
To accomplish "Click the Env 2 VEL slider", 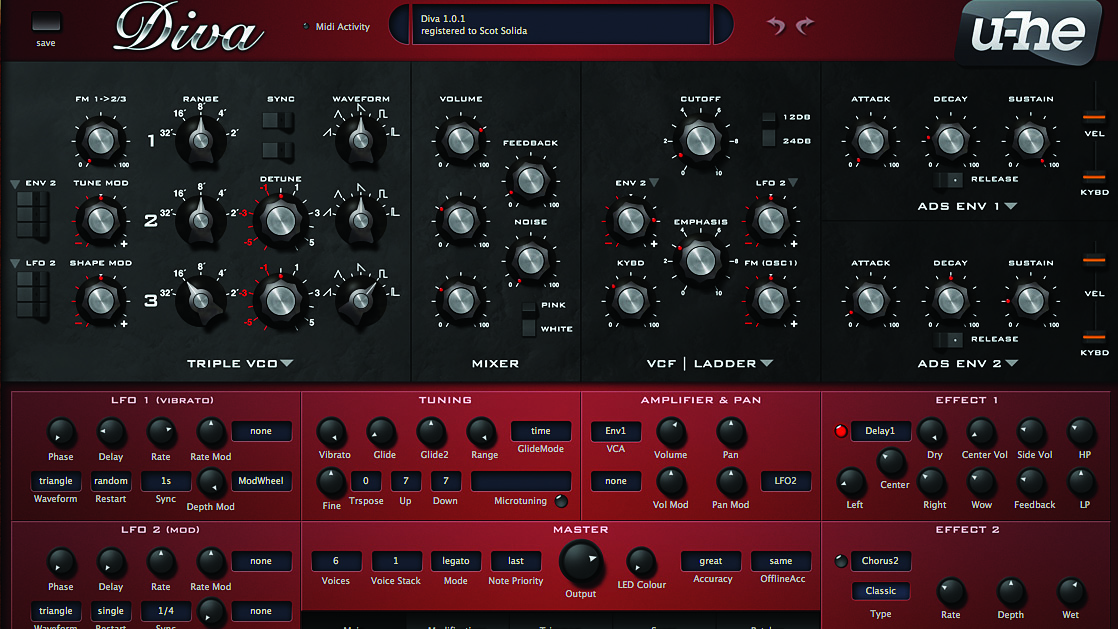I will (x=1094, y=260).
